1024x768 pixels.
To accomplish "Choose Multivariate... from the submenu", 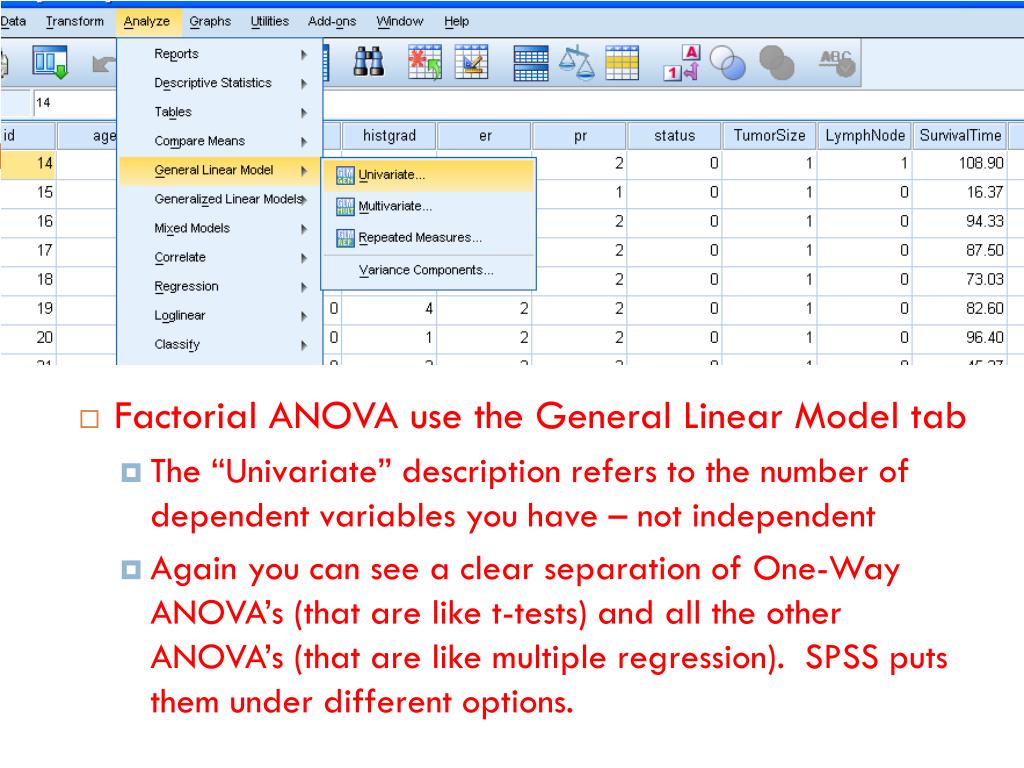I will [428, 206].
